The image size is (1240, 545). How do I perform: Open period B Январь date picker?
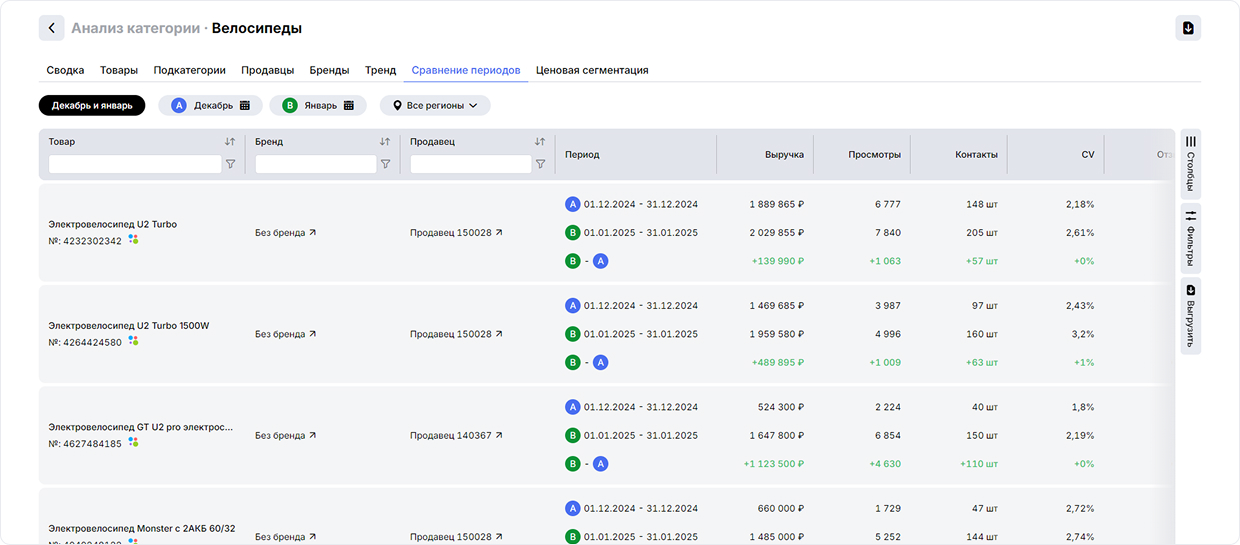318,105
